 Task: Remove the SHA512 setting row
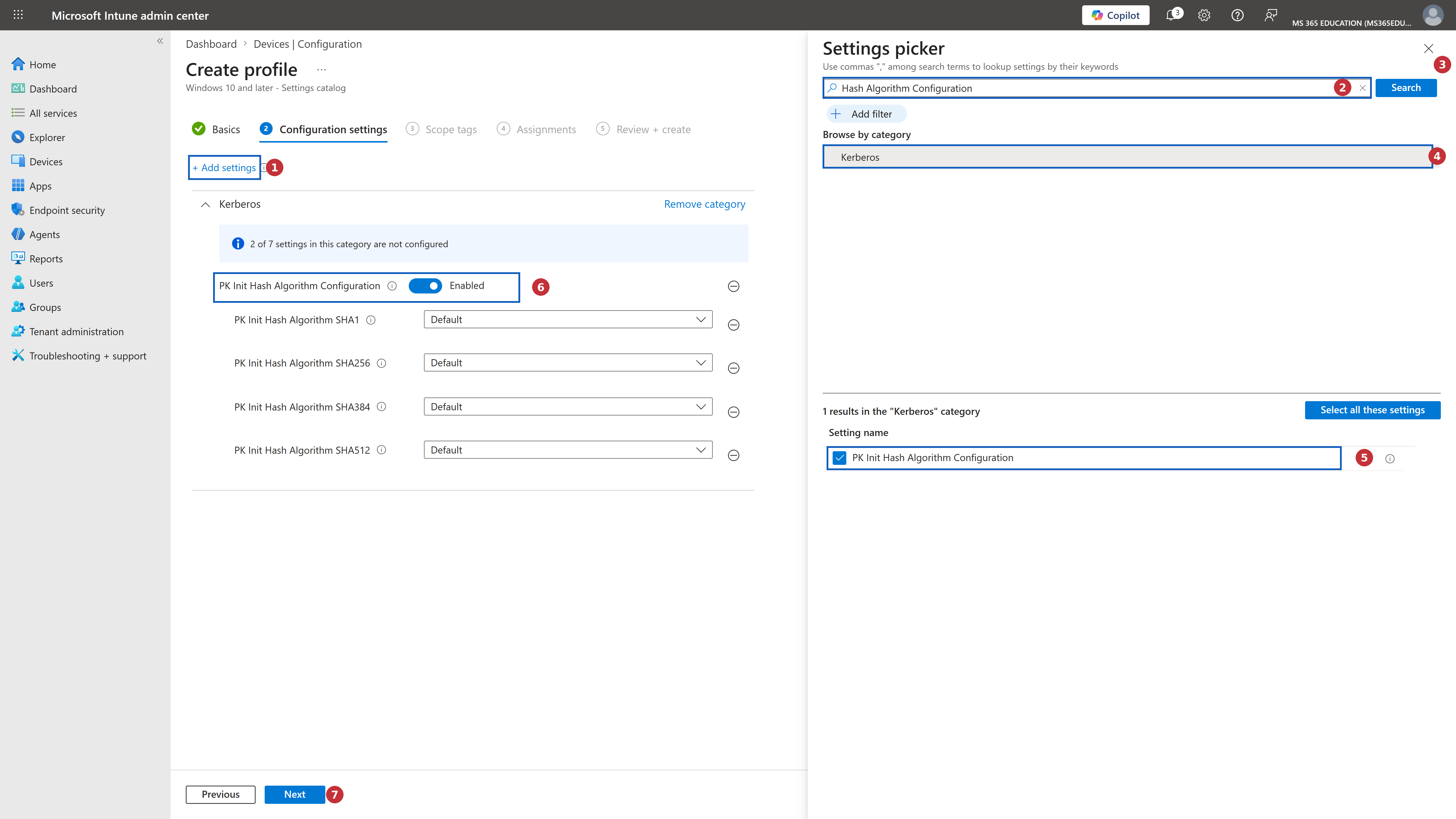pyautogui.click(x=733, y=456)
